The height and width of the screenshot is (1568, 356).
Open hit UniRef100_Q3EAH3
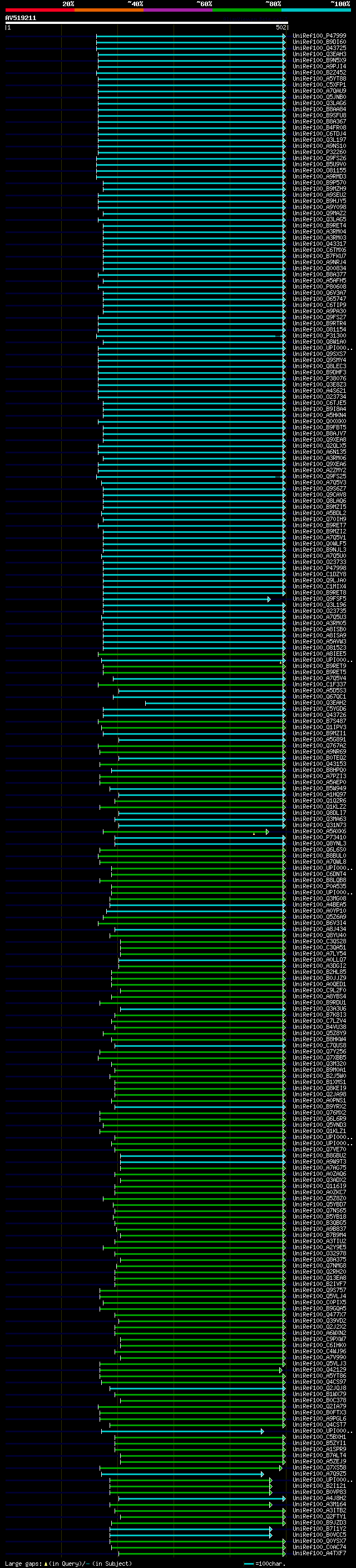[319, 54]
